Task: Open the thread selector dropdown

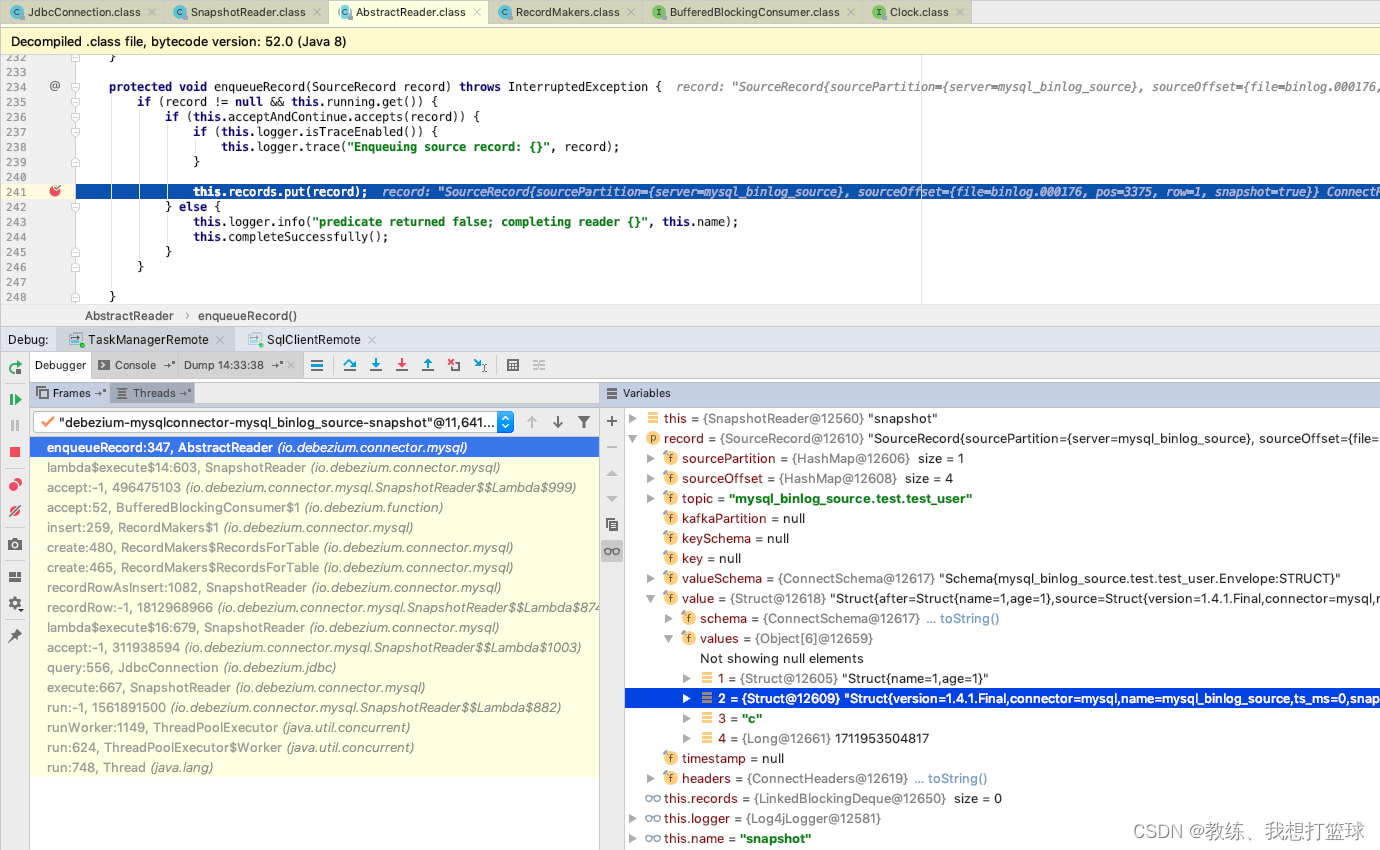Action: (x=506, y=422)
